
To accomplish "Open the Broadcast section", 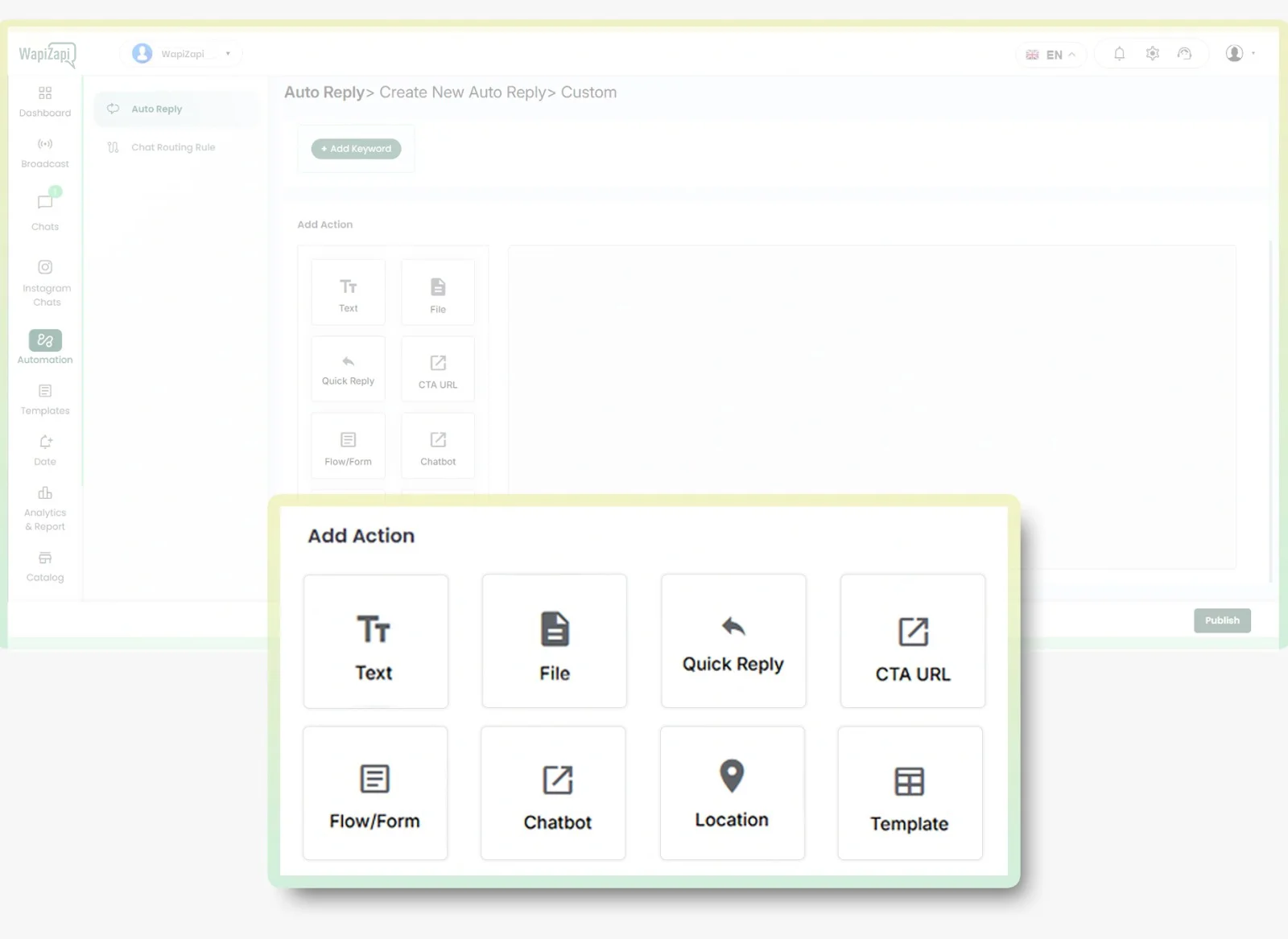I will (44, 152).
